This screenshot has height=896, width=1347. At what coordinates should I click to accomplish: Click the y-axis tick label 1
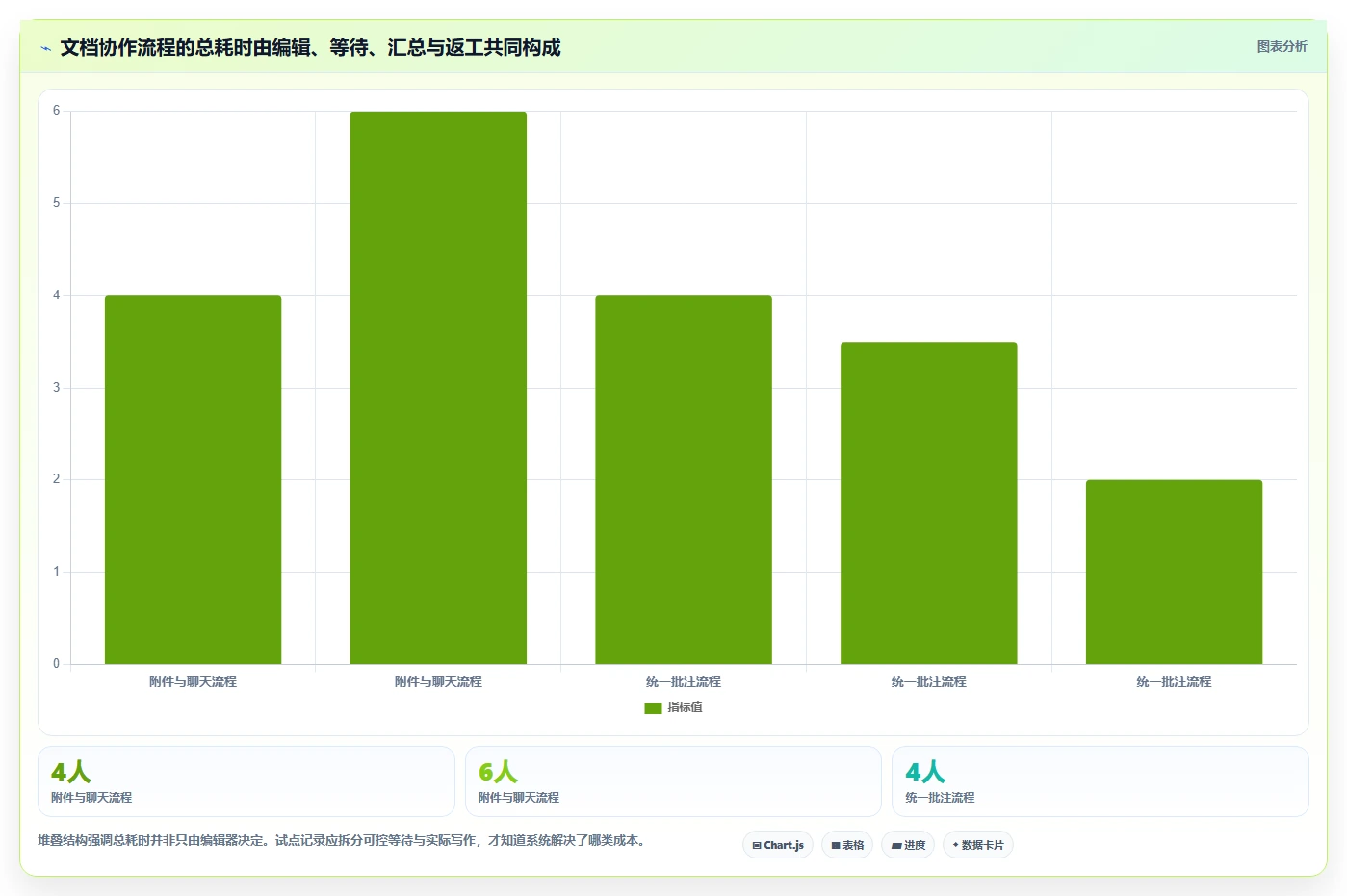[x=56, y=572]
